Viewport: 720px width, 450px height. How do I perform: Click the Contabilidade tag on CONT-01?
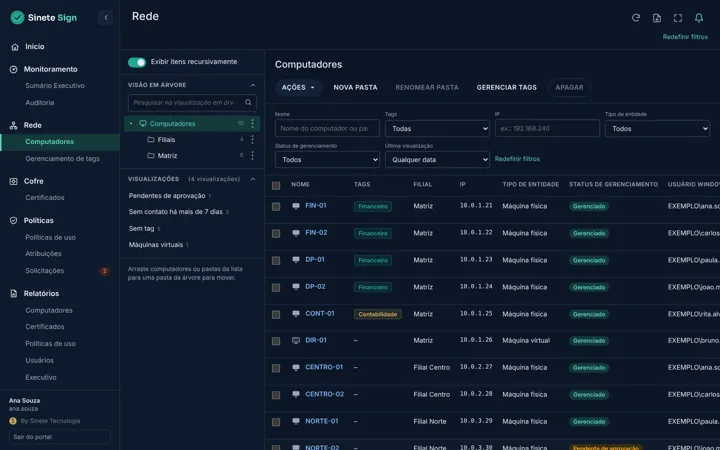(377, 315)
